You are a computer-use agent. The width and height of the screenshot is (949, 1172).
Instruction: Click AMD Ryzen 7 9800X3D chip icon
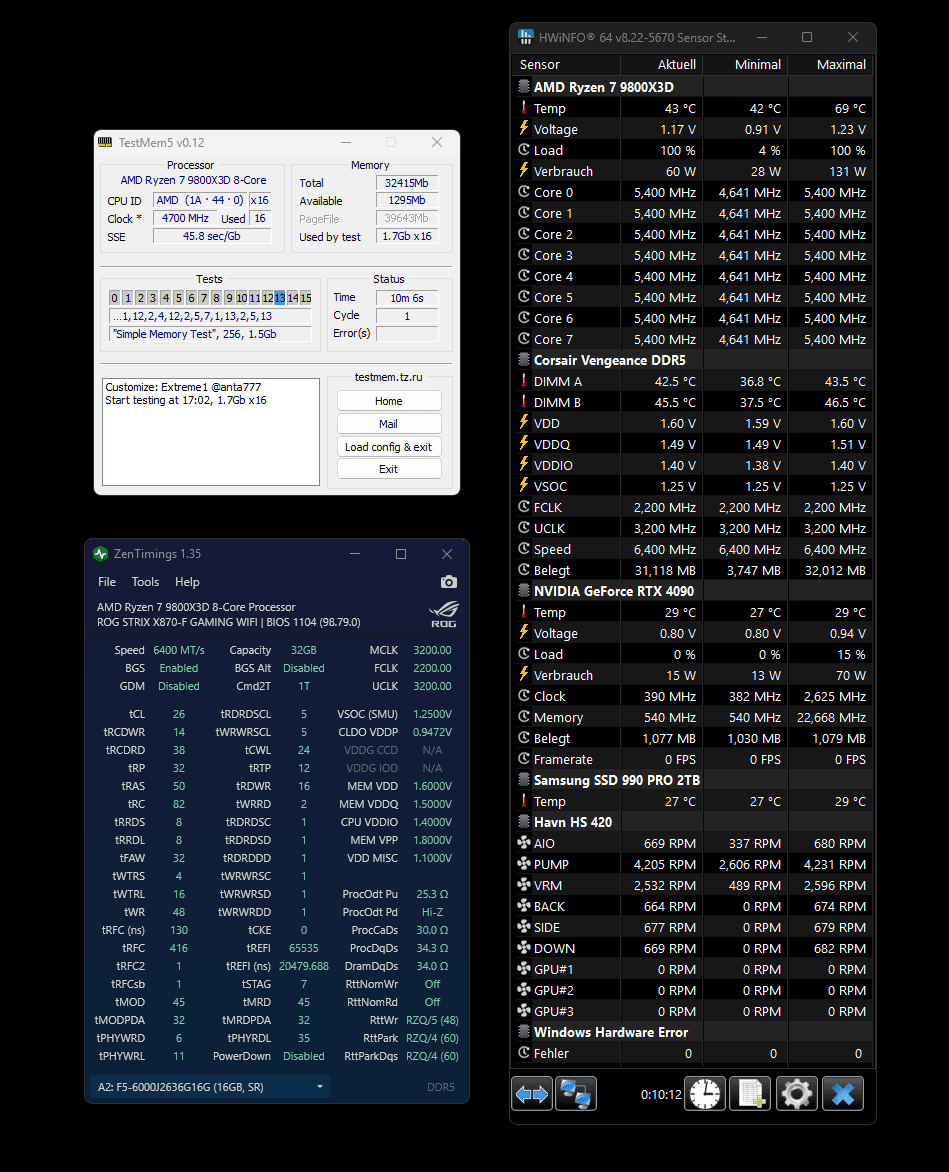tap(524, 87)
